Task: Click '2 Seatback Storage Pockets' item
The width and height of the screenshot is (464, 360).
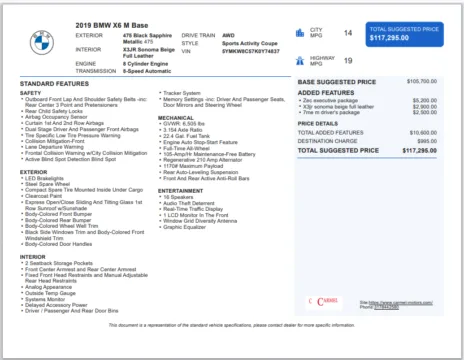Action: click(x=59, y=263)
